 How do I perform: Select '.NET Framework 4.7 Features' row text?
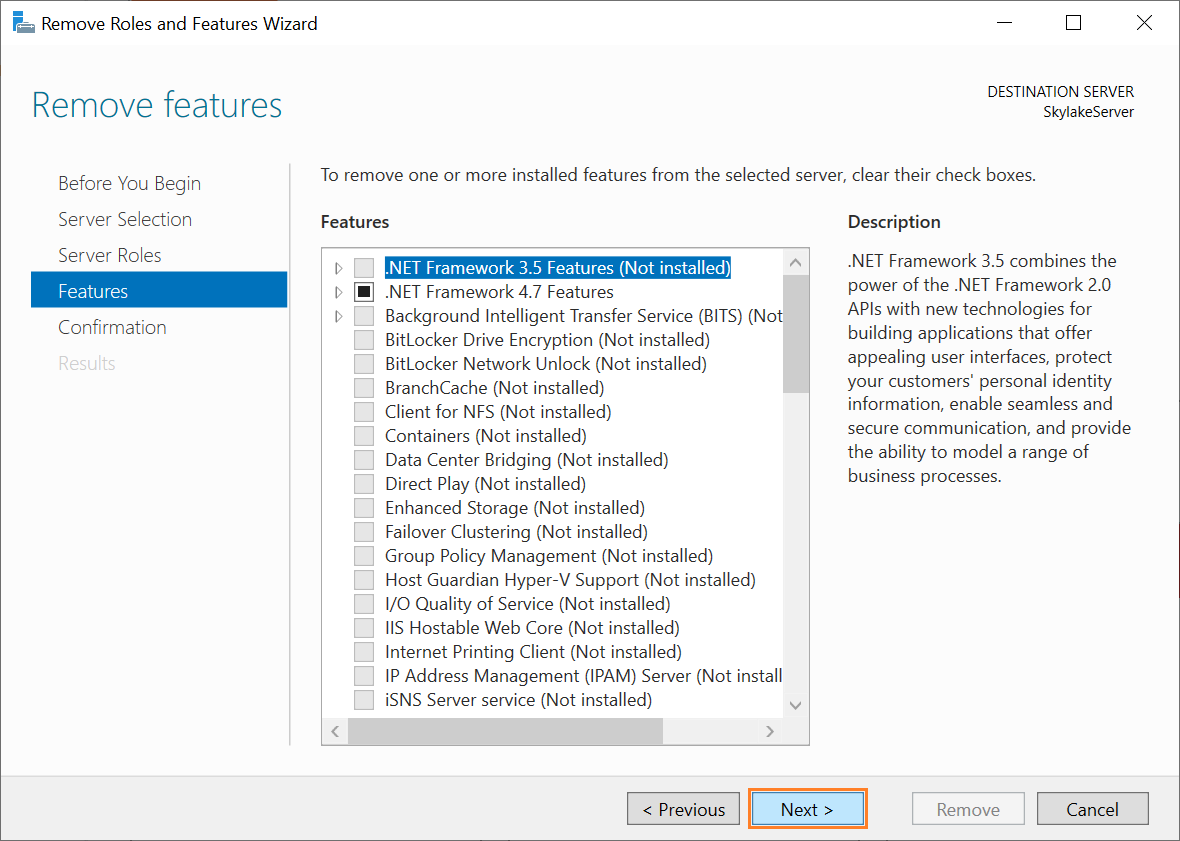[499, 292]
